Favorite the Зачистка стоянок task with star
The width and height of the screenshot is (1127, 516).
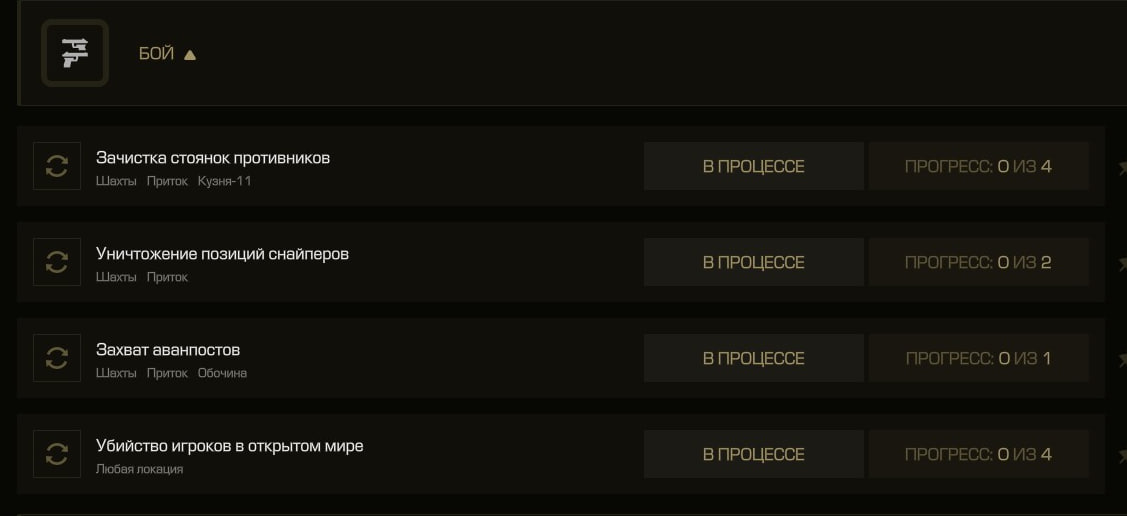pos(1122,167)
